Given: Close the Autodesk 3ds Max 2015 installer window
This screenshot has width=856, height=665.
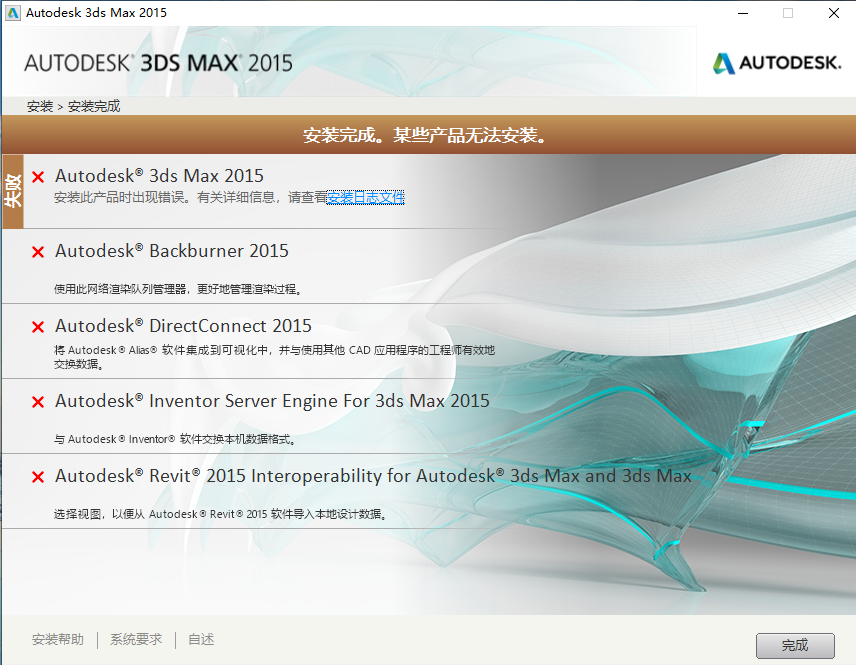Looking at the screenshot, I should [834, 13].
